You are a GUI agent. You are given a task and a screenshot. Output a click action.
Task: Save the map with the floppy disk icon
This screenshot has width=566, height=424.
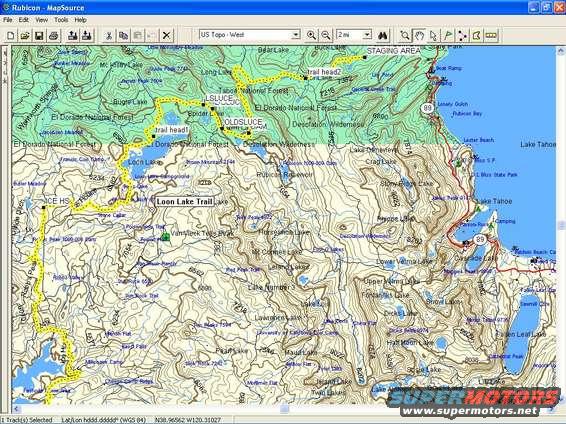pyautogui.click(x=39, y=36)
